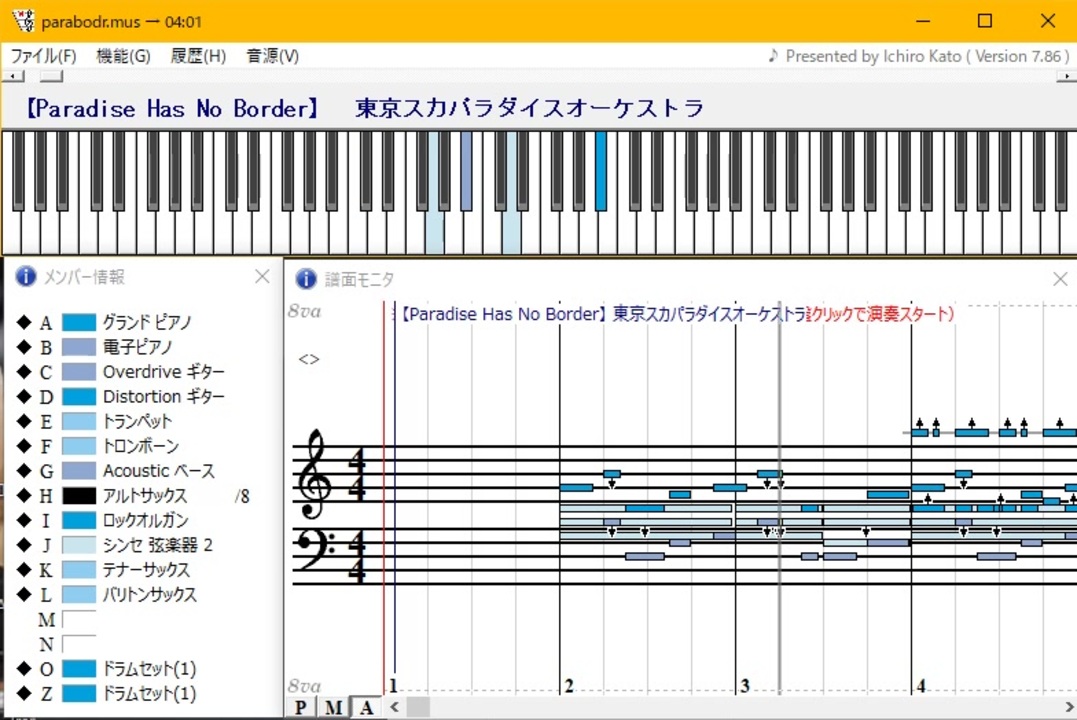Click color swatch for member J シンセ弦楽器 2
This screenshot has height=720, width=1077.
79,545
